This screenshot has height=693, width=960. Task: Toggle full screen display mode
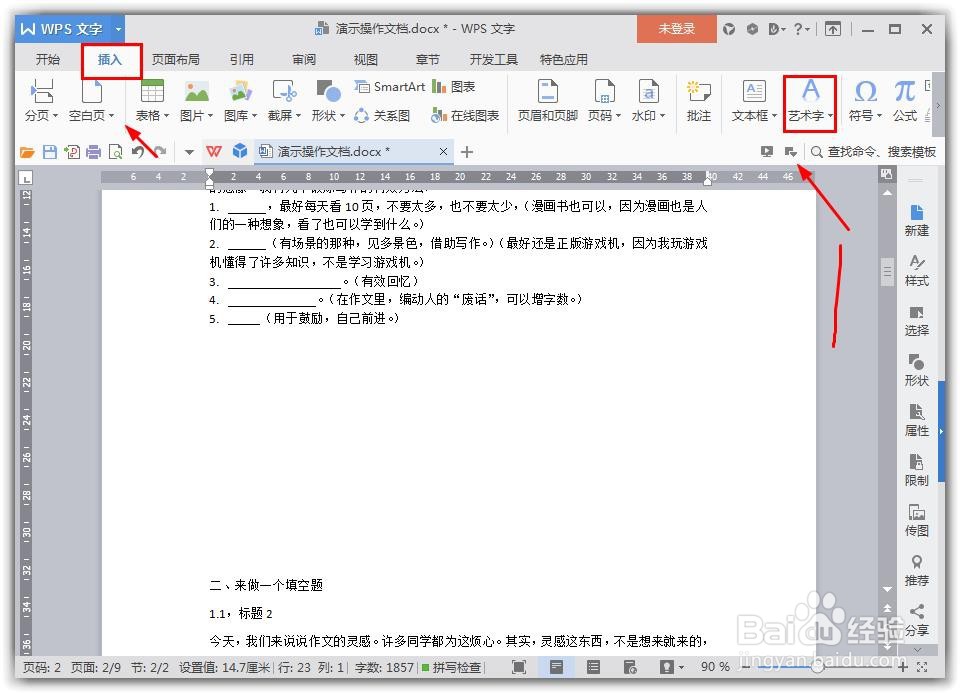518,667
